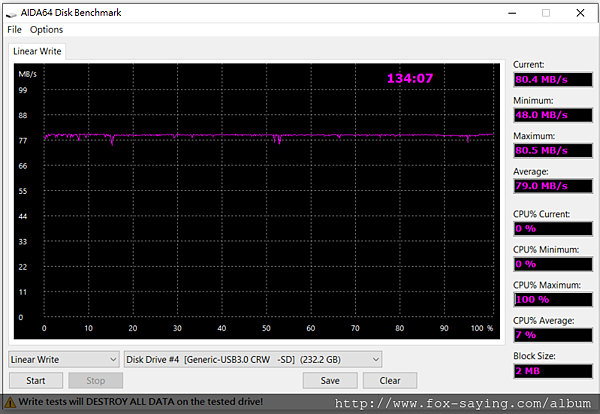The width and height of the screenshot is (600, 414).
Task: Click the elapsed time 134:07 on graph
Action: point(410,78)
